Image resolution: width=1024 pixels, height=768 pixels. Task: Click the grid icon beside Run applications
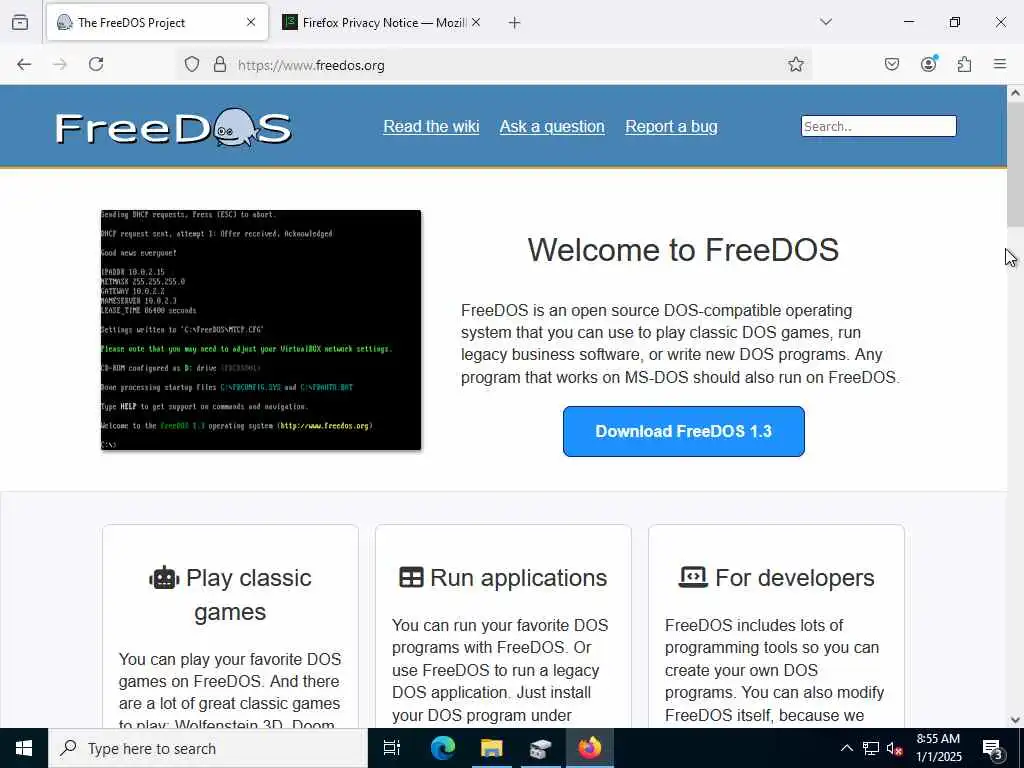point(411,578)
